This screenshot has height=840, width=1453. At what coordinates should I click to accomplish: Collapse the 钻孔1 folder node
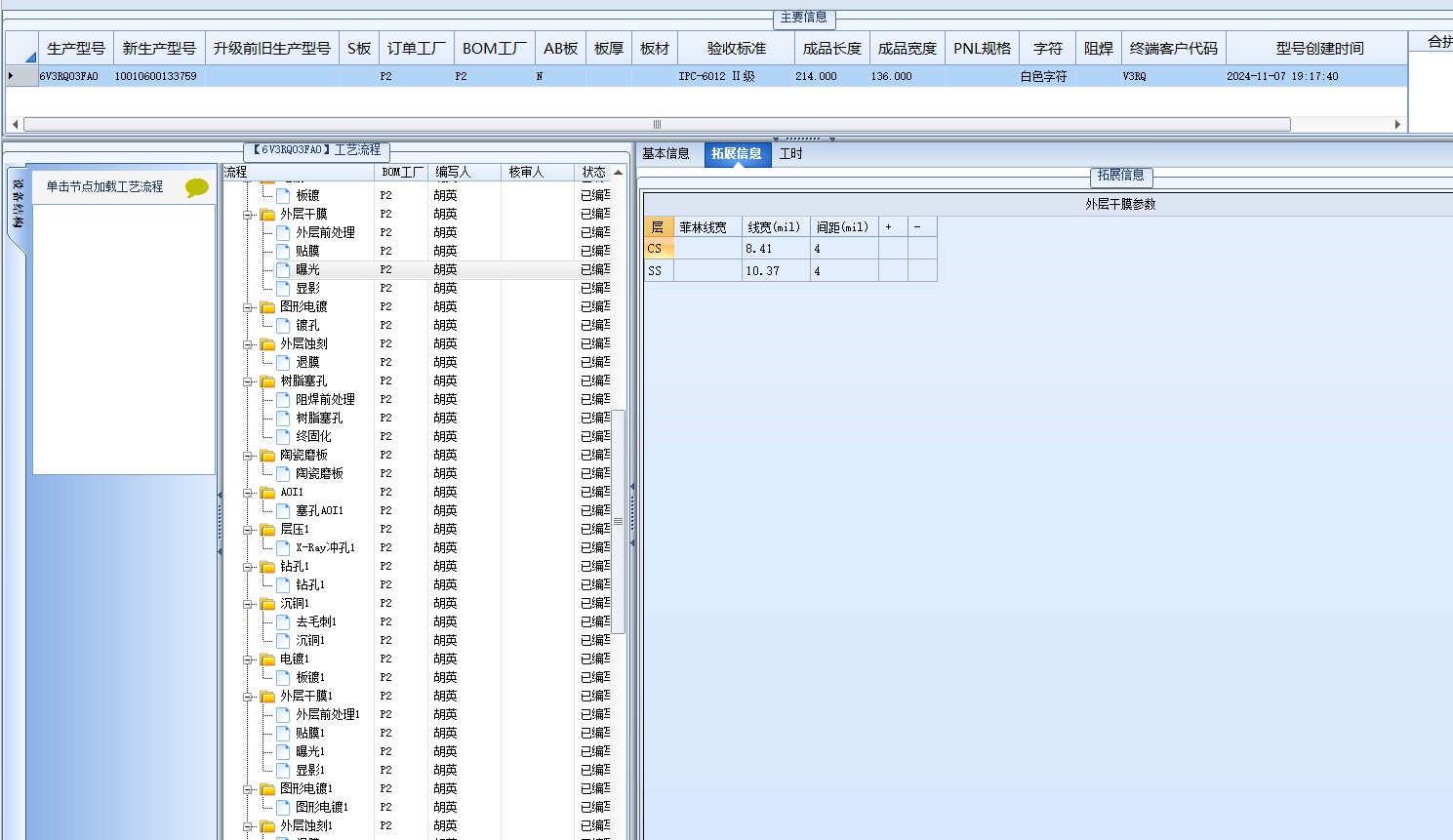tap(248, 567)
